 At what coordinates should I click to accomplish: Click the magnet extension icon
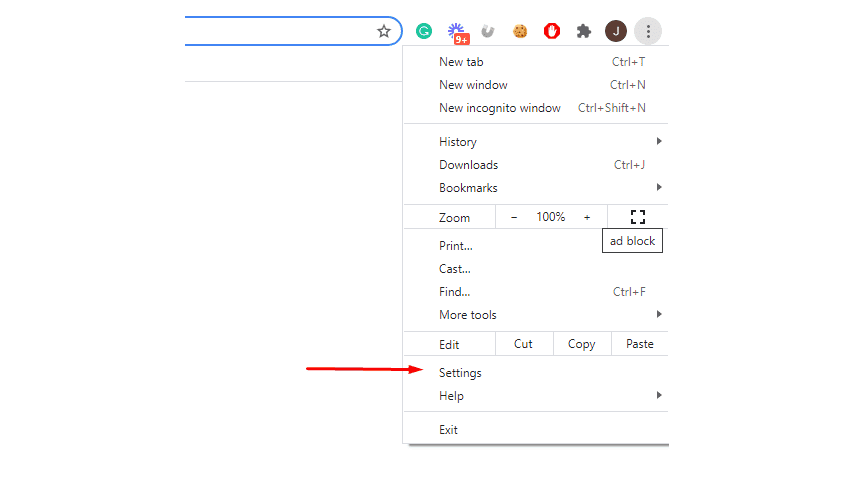(488, 31)
